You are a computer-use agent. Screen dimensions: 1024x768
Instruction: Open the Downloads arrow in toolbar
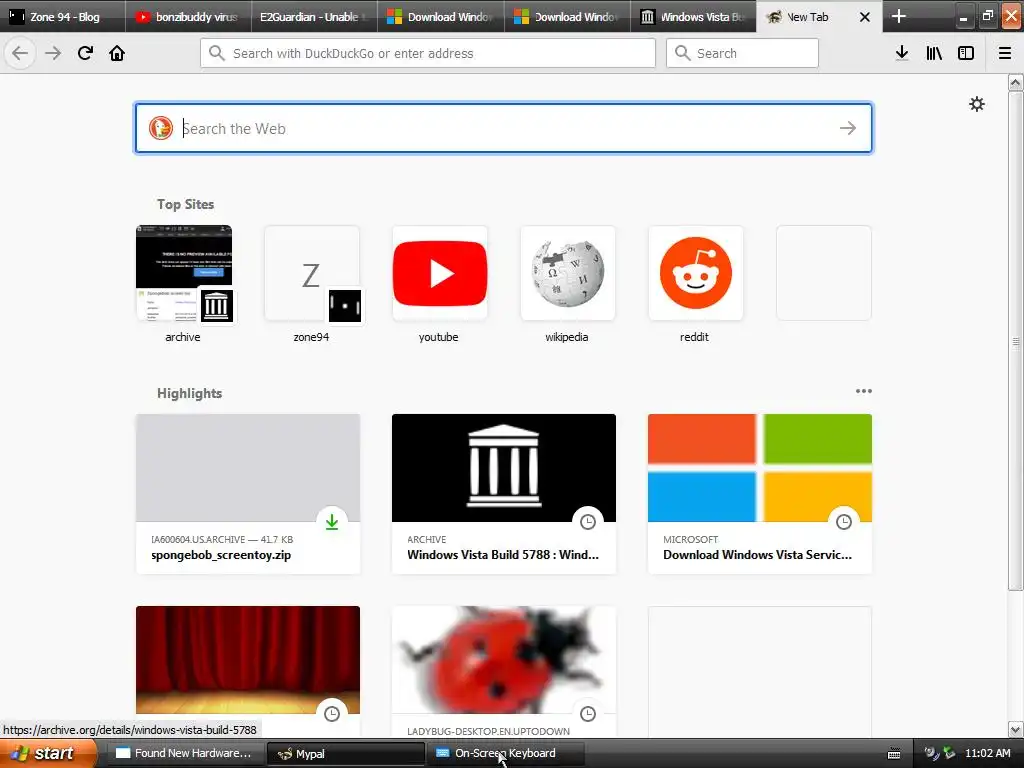tap(902, 53)
